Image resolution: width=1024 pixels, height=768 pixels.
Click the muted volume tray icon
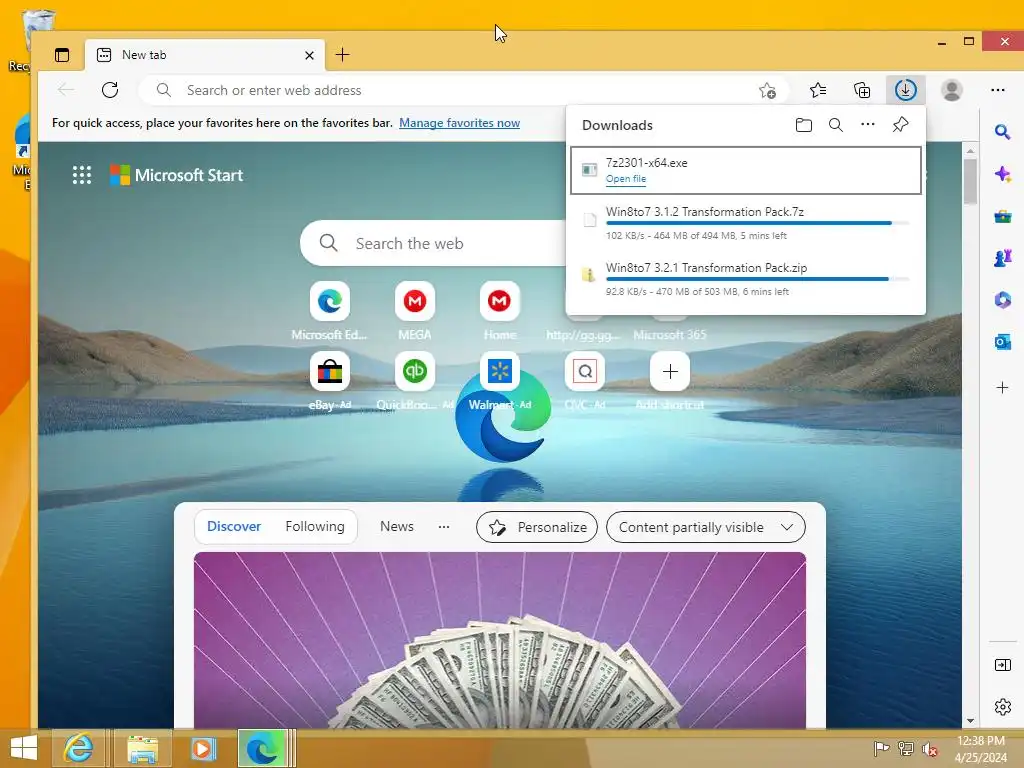pyautogui.click(x=929, y=749)
